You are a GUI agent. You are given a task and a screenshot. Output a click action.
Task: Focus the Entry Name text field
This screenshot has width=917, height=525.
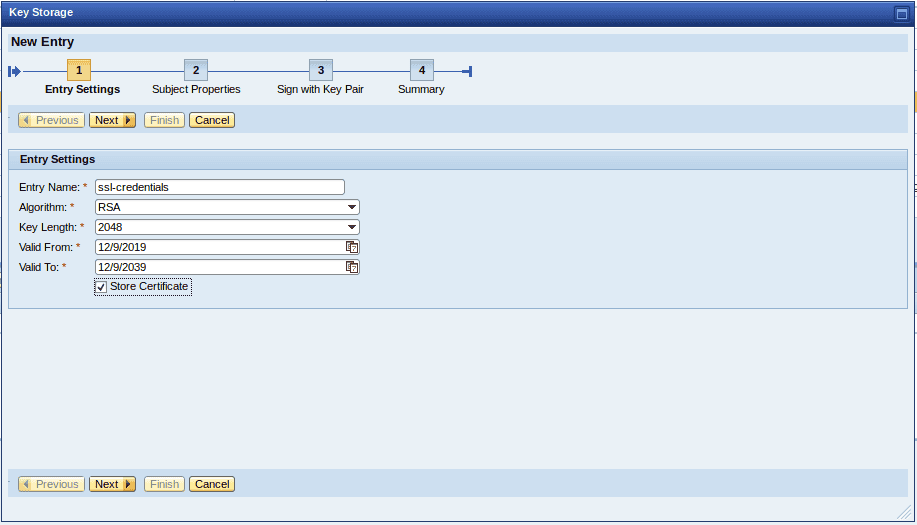(x=219, y=187)
